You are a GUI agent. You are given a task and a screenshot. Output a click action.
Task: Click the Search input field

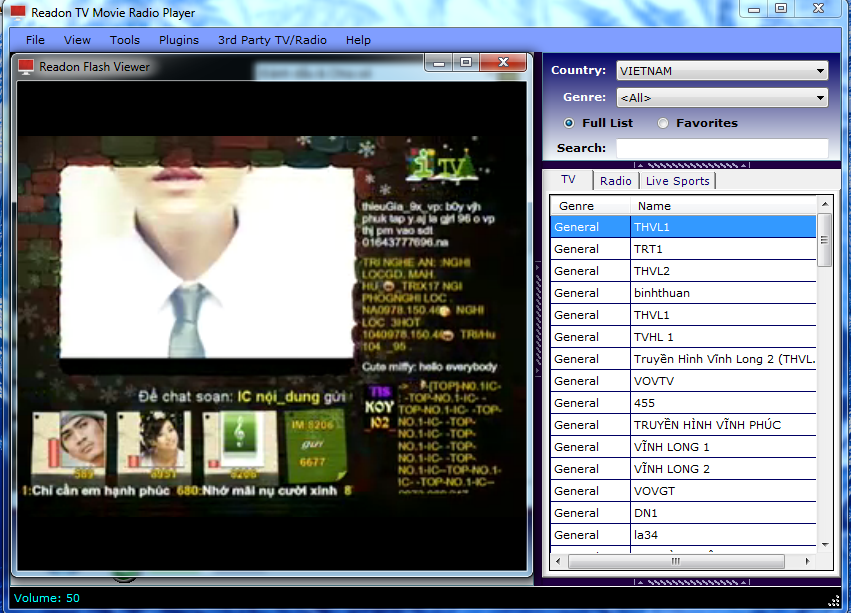(722, 148)
